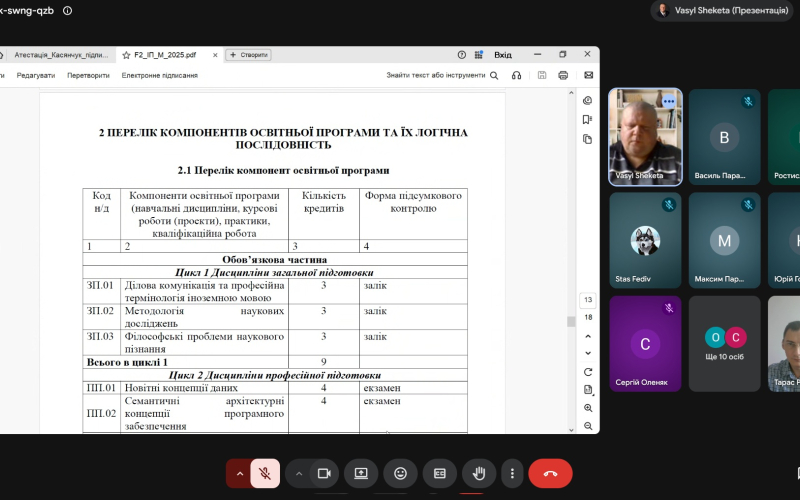Viewport: 800px width, 500px height.
Task: Click the current page number 13 box
Action: 588,300
